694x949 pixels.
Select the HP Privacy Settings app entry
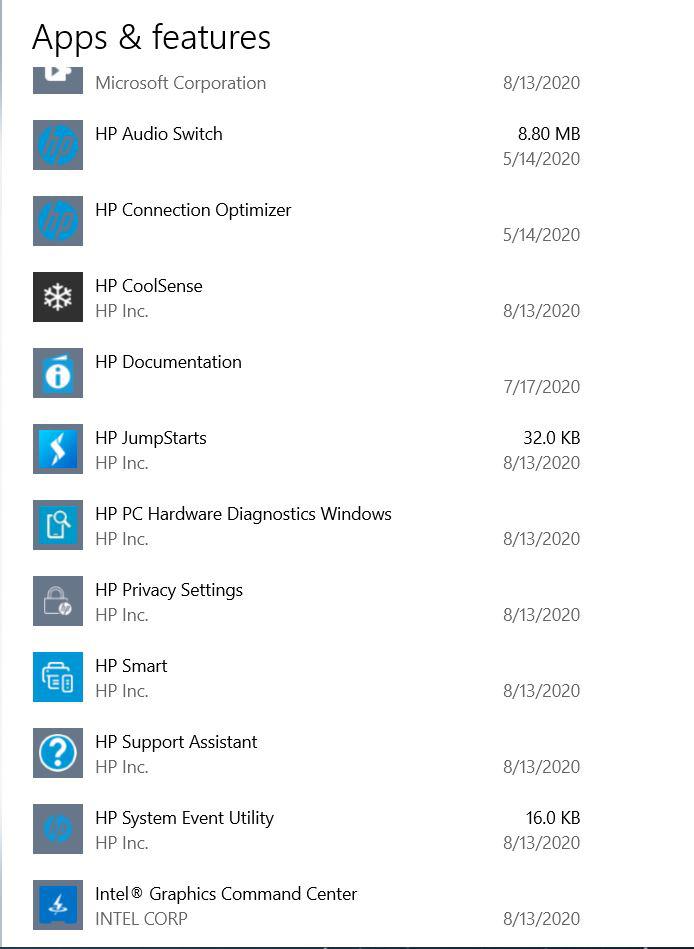[x=300, y=601]
